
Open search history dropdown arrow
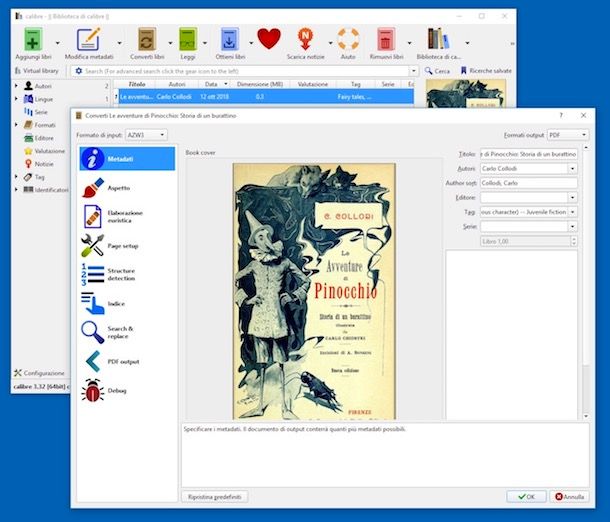pos(414,71)
